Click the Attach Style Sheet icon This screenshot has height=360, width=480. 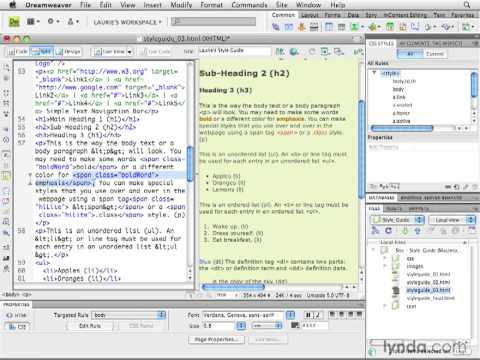[449, 187]
